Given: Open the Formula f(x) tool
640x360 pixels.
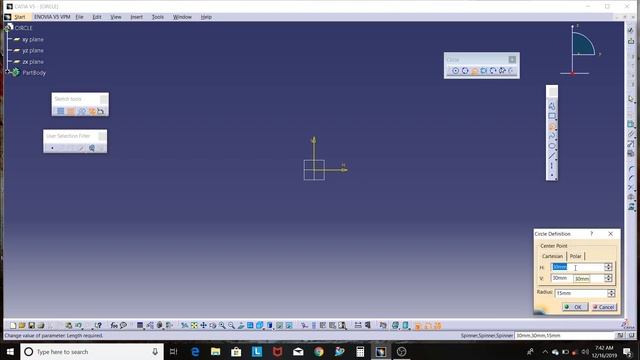Looking at the screenshot, I should (114, 325).
